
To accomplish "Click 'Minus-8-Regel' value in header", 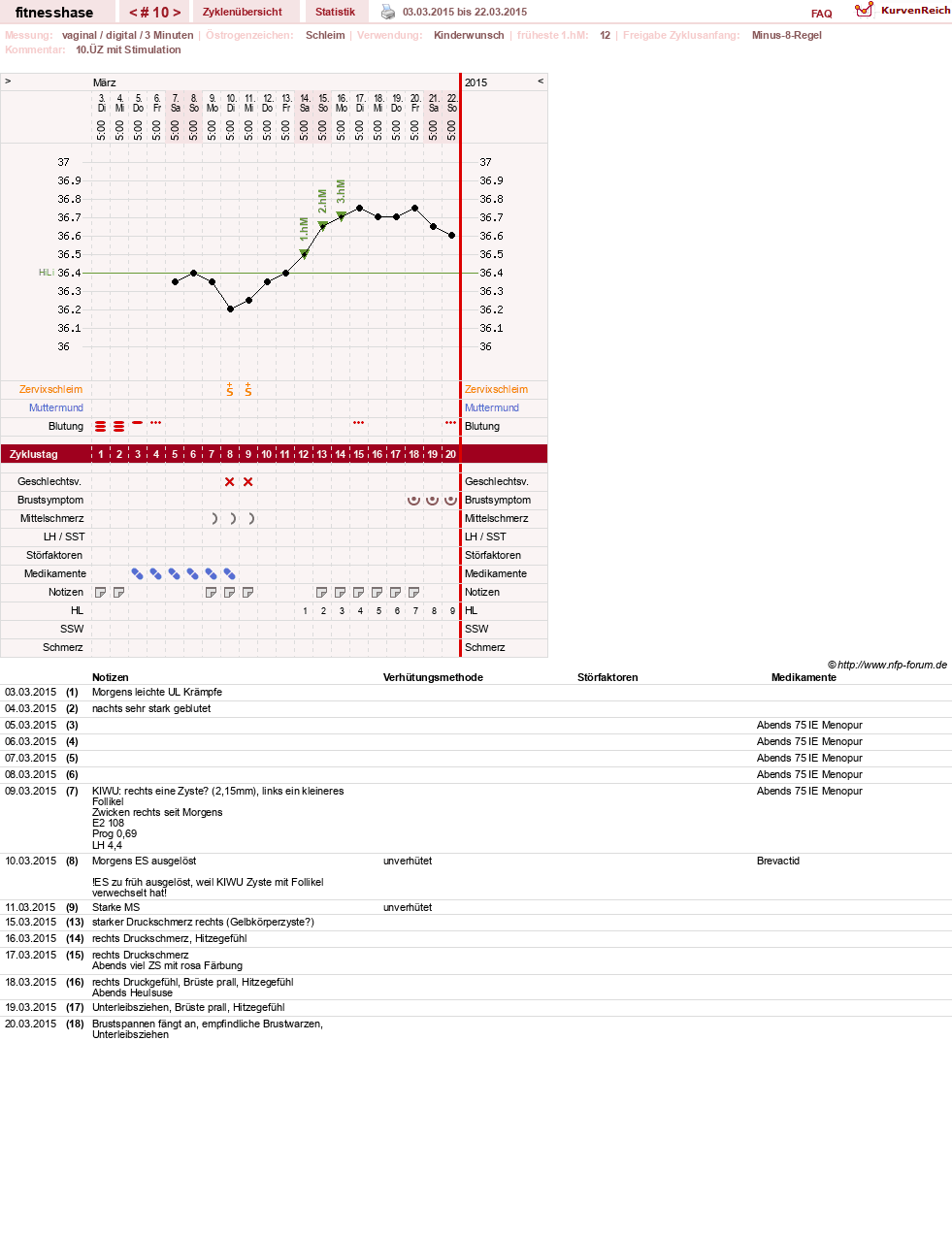I will (x=787, y=35).
